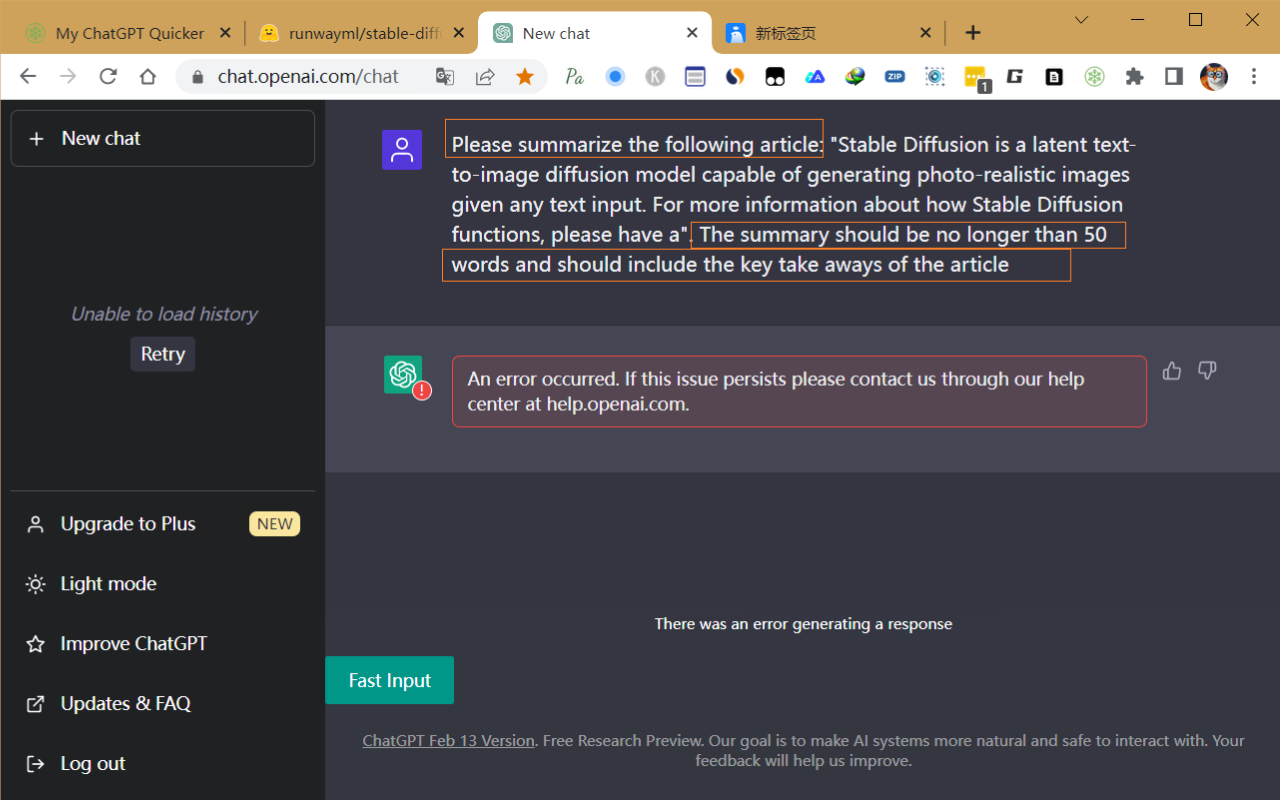Go forward in browser history

tap(68, 76)
